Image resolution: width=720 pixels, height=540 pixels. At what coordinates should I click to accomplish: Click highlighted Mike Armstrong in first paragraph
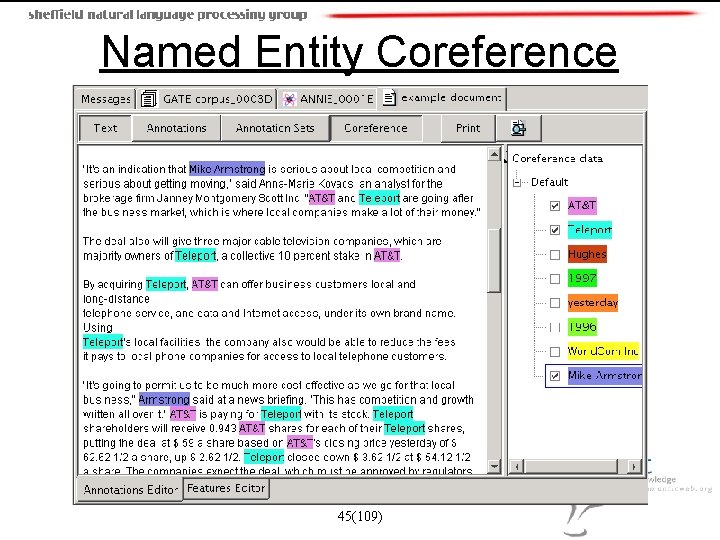(x=227, y=169)
